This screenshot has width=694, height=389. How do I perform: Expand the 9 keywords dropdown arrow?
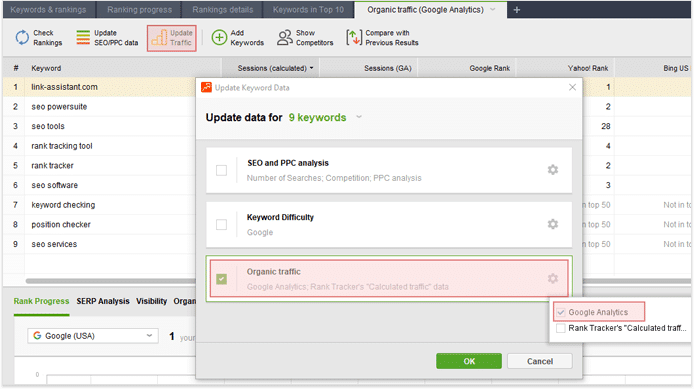[x=359, y=117]
